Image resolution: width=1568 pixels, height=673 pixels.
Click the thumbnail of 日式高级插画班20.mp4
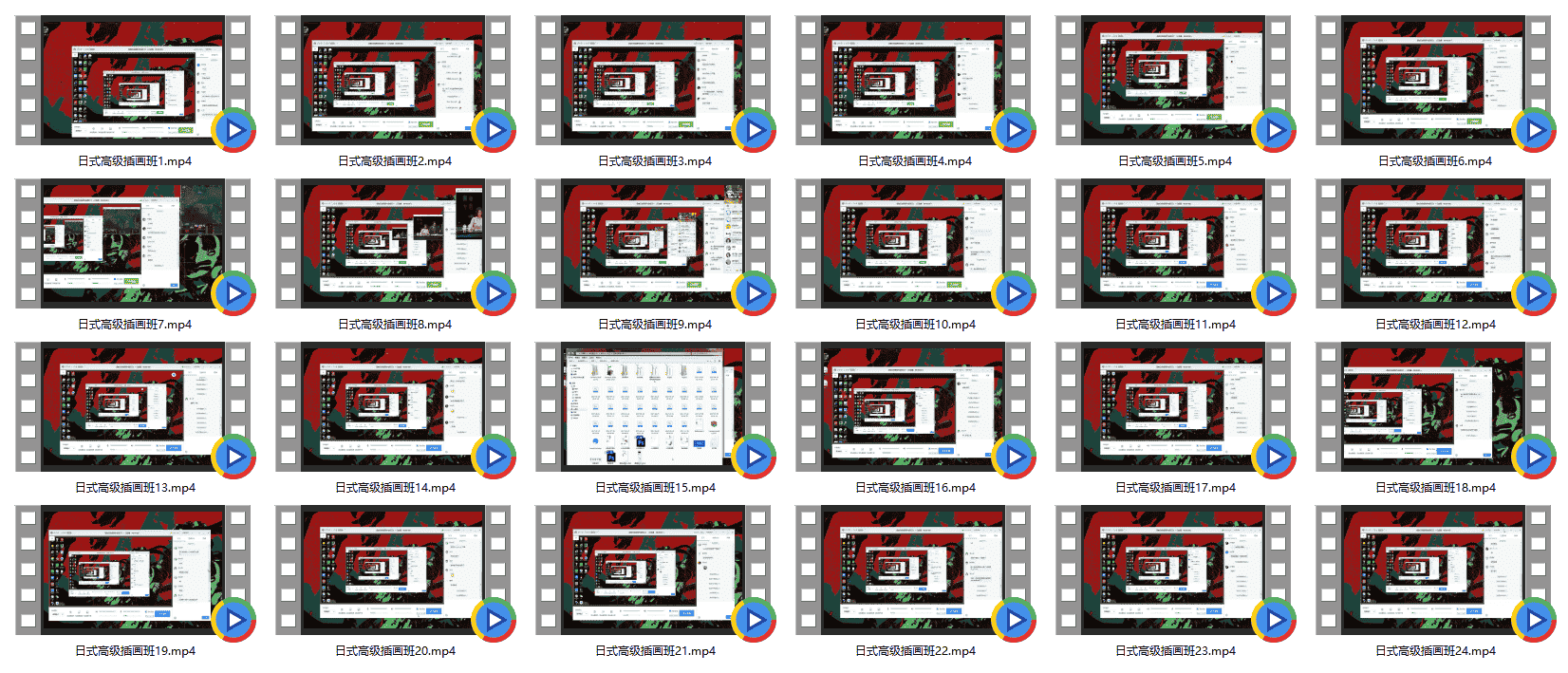(394, 570)
